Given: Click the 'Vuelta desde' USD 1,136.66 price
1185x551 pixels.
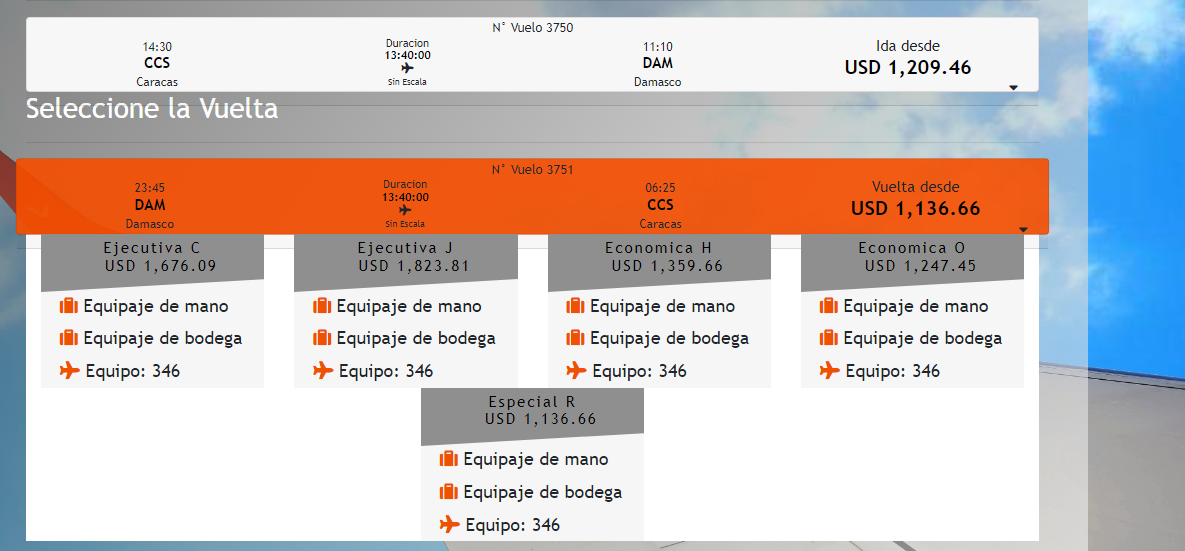Looking at the screenshot, I should (x=915, y=209).
